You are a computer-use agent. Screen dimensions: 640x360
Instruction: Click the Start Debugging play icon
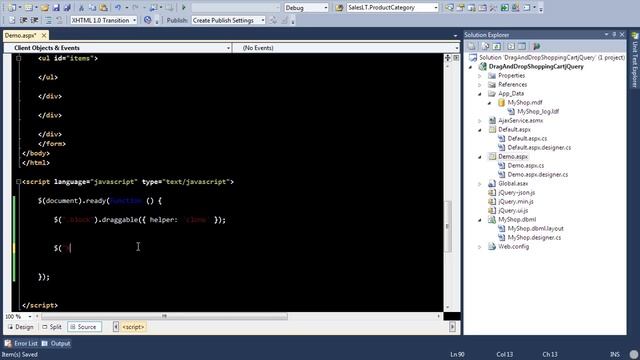coord(184,7)
